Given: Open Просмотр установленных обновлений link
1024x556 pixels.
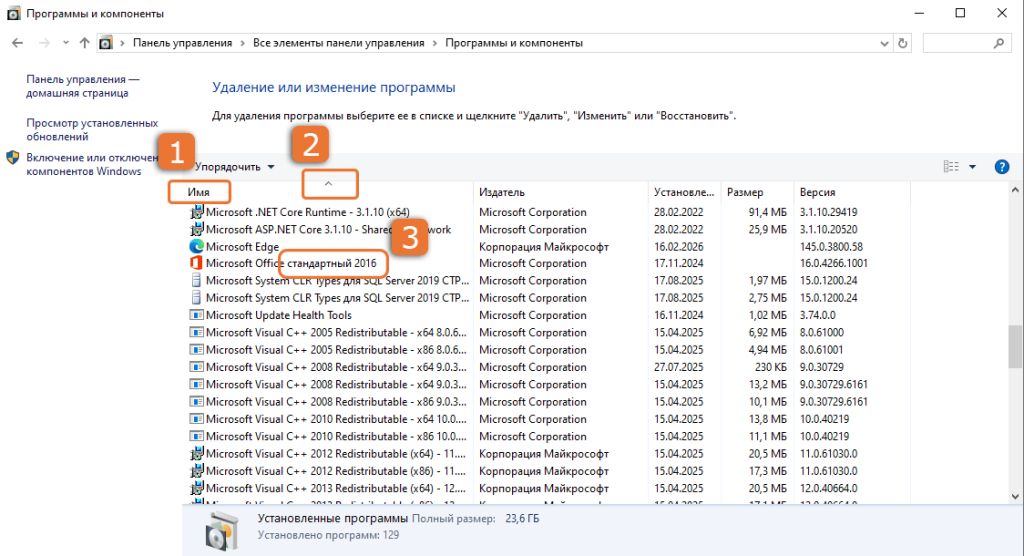Looking at the screenshot, I should pos(92,130).
